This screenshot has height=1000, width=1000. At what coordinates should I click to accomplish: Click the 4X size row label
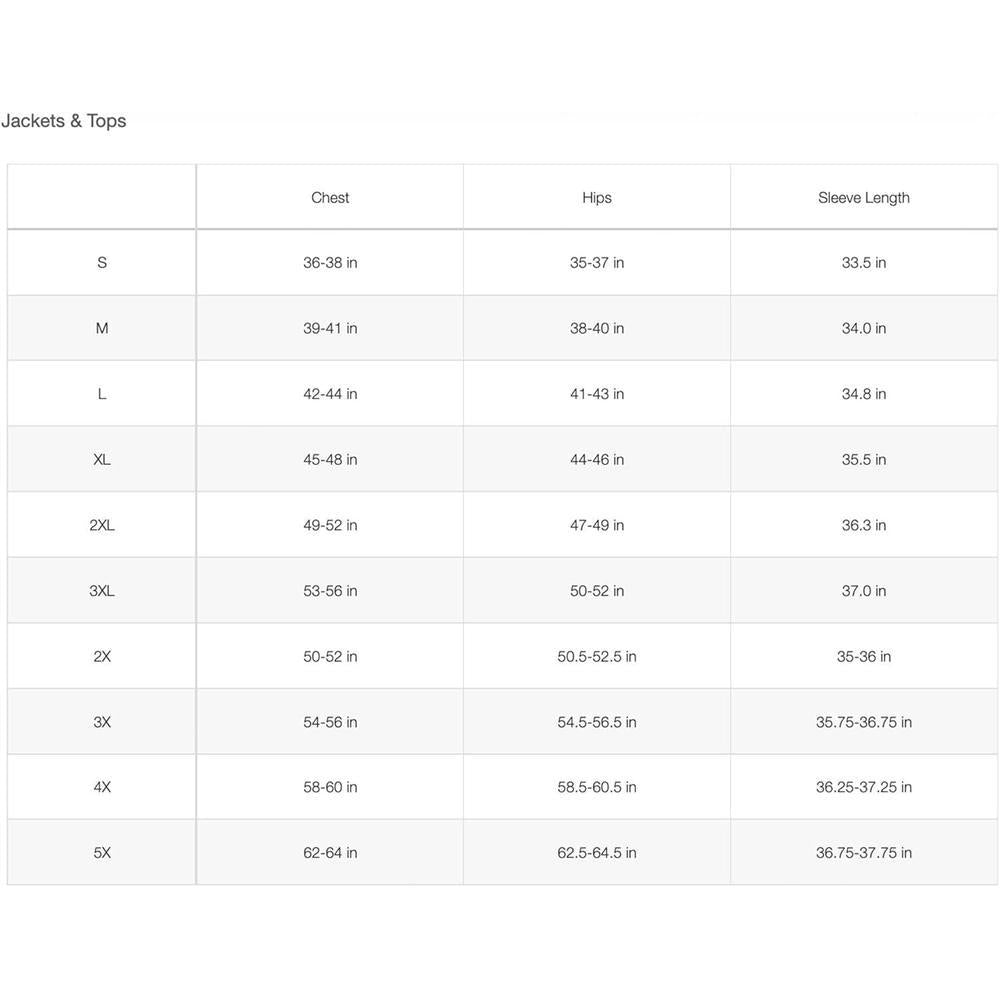click(x=102, y=787)
